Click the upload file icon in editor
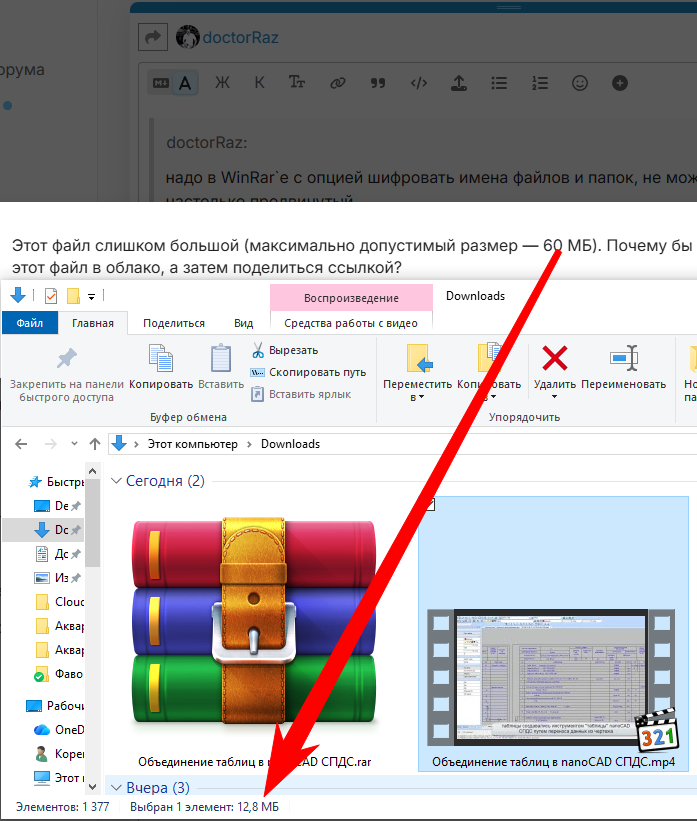This screenshot has width=697, height=821. (x=459, y=83)
